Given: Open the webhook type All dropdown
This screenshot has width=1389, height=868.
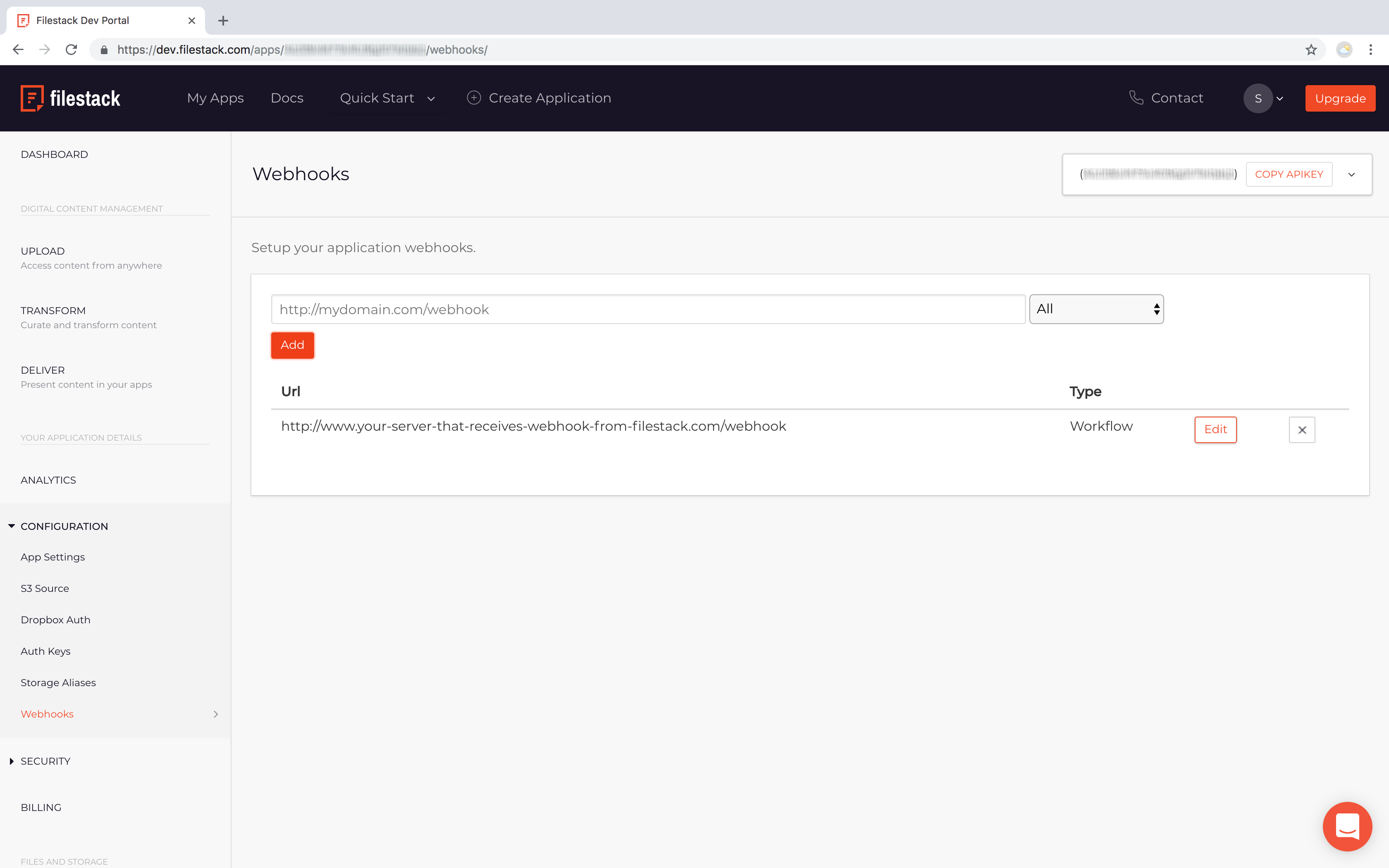Looking at the screenshot, I should (x=1096, y=309).
